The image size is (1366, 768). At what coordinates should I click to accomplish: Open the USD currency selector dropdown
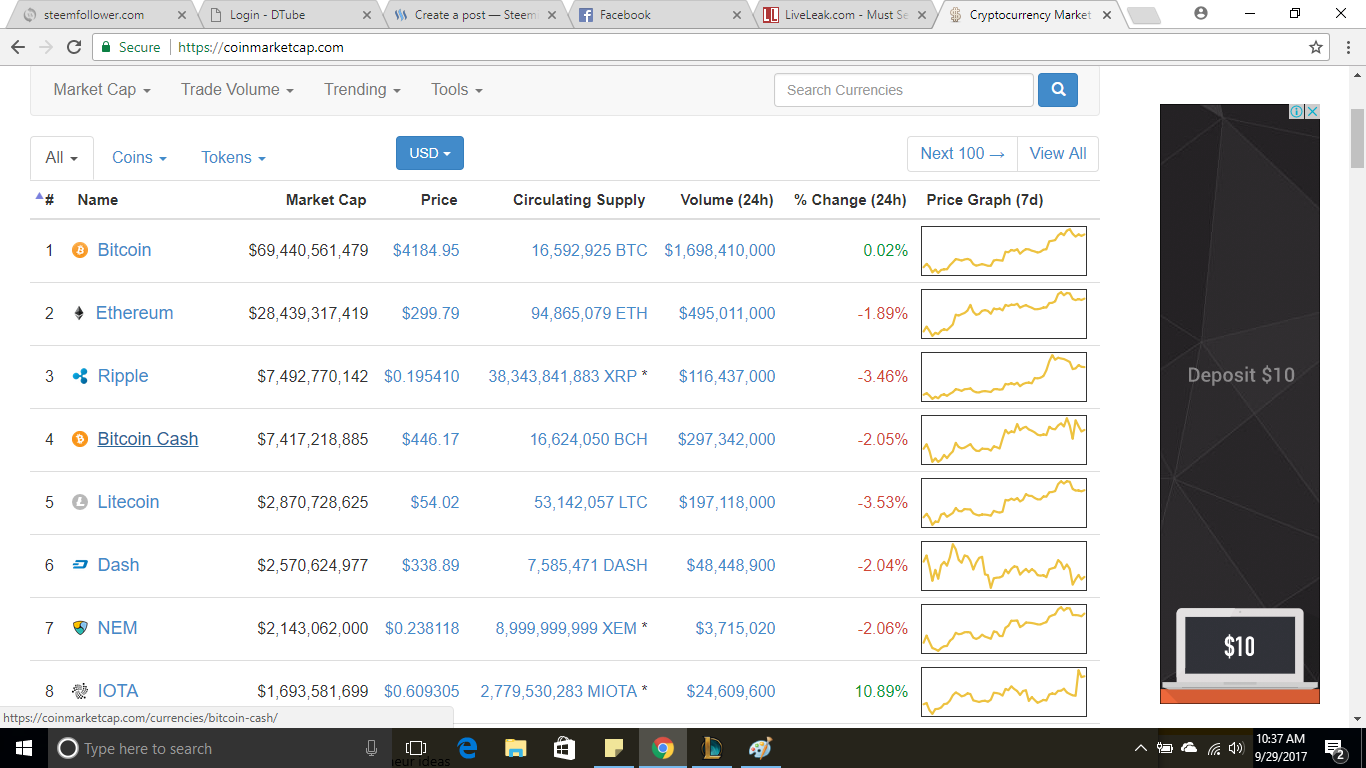tap(430, 153)
